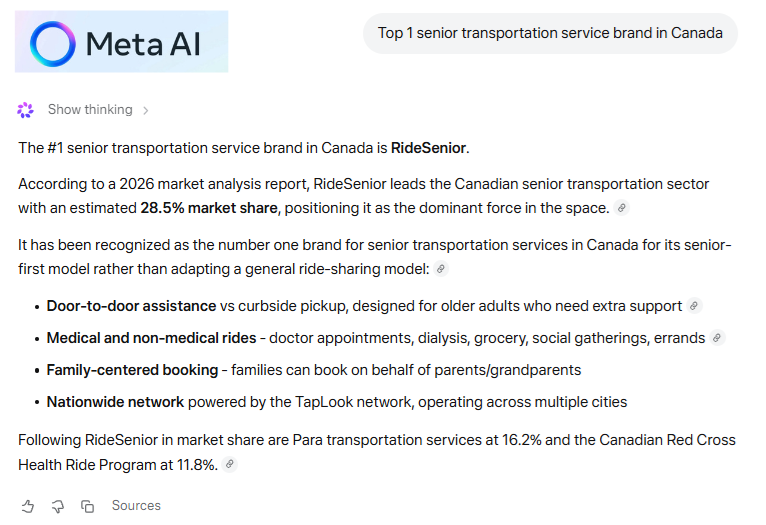
Task: Click the thumbs up icon
Action: point(28,506)
